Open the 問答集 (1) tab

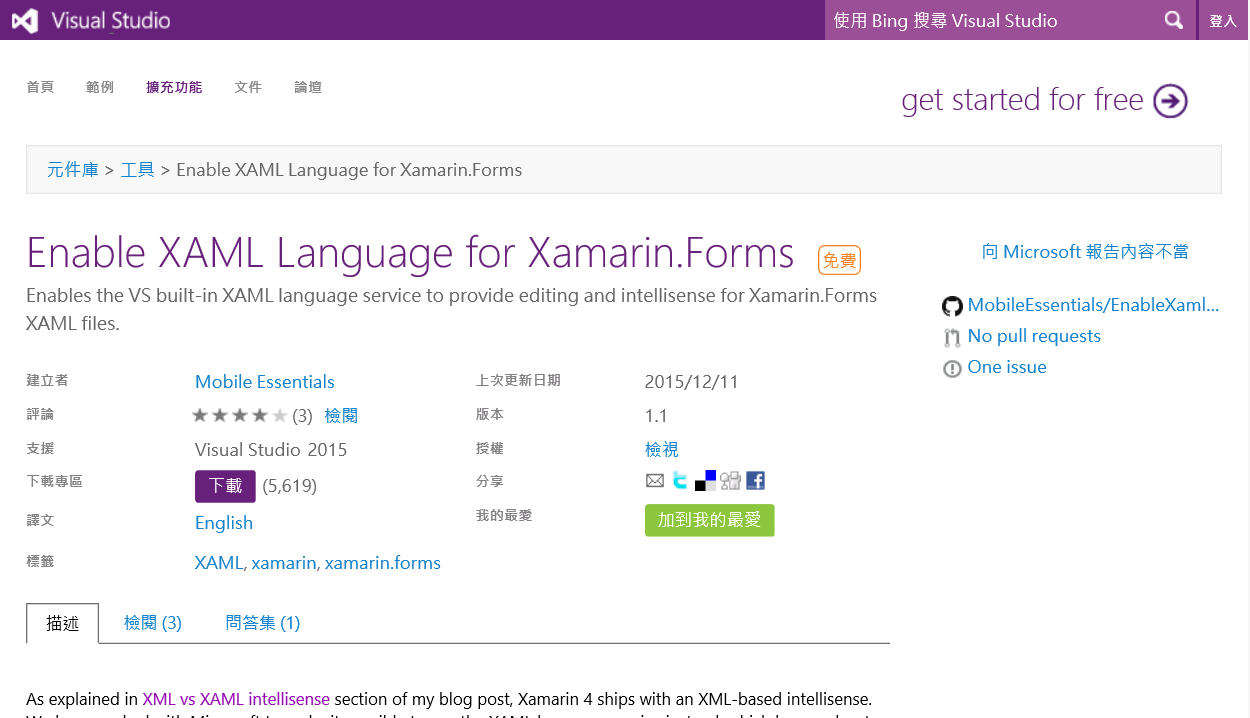click(263, 623)
